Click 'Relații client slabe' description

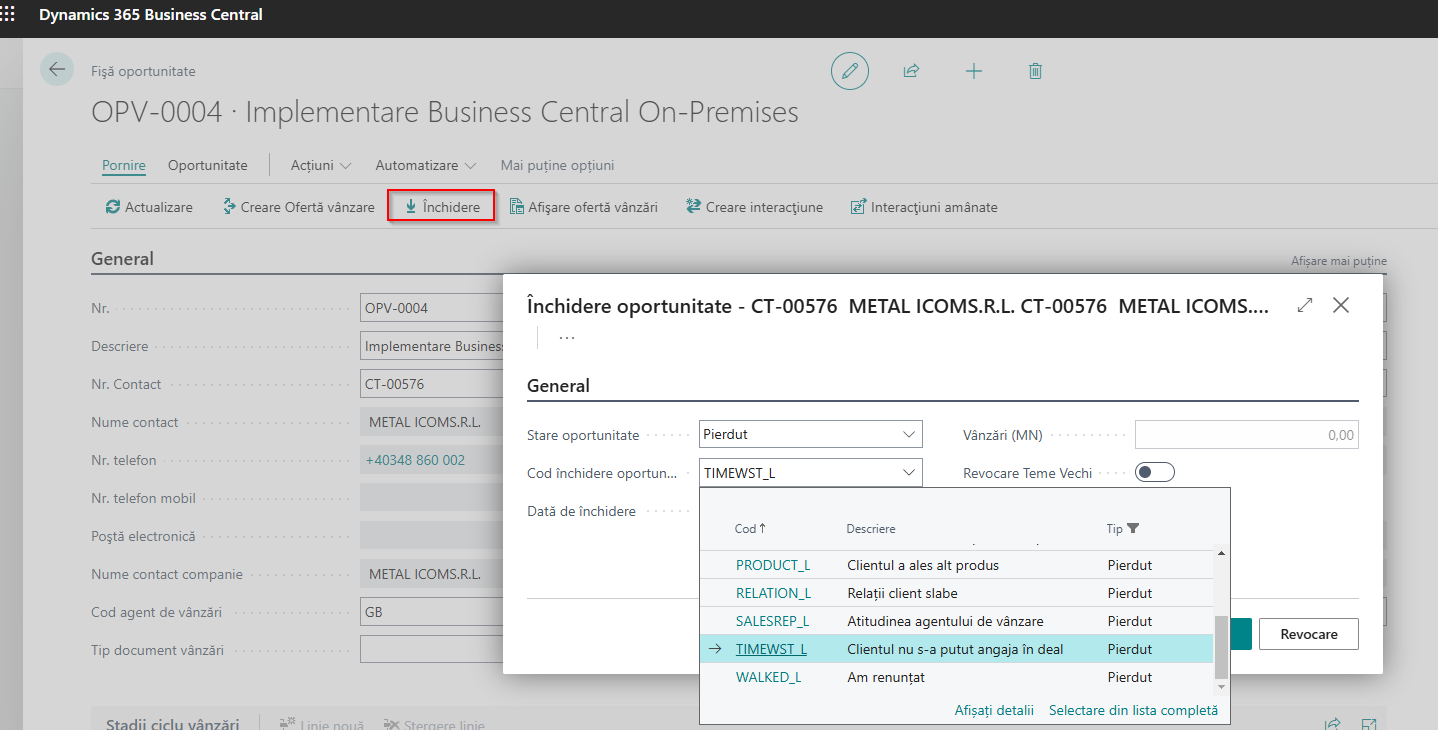tap(902, 593)
